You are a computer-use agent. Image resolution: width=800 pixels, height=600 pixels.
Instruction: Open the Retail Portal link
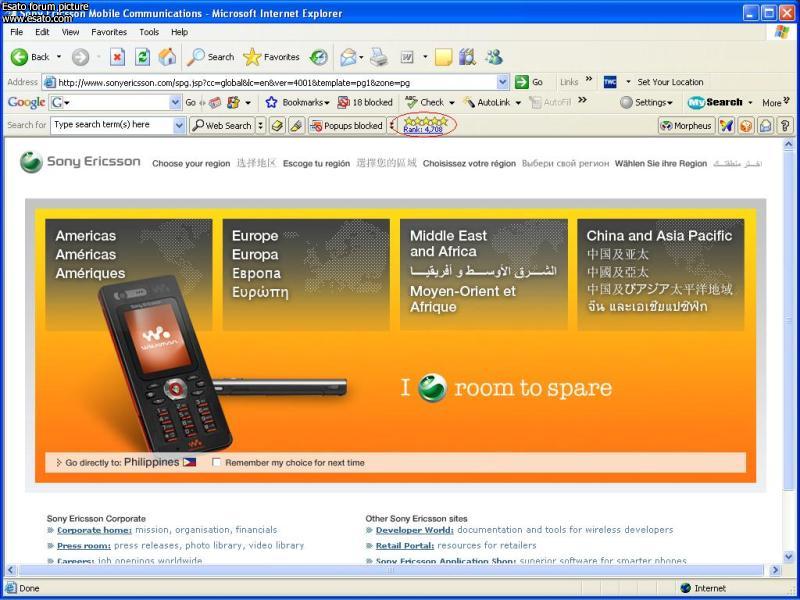click(x=405, y=545)
